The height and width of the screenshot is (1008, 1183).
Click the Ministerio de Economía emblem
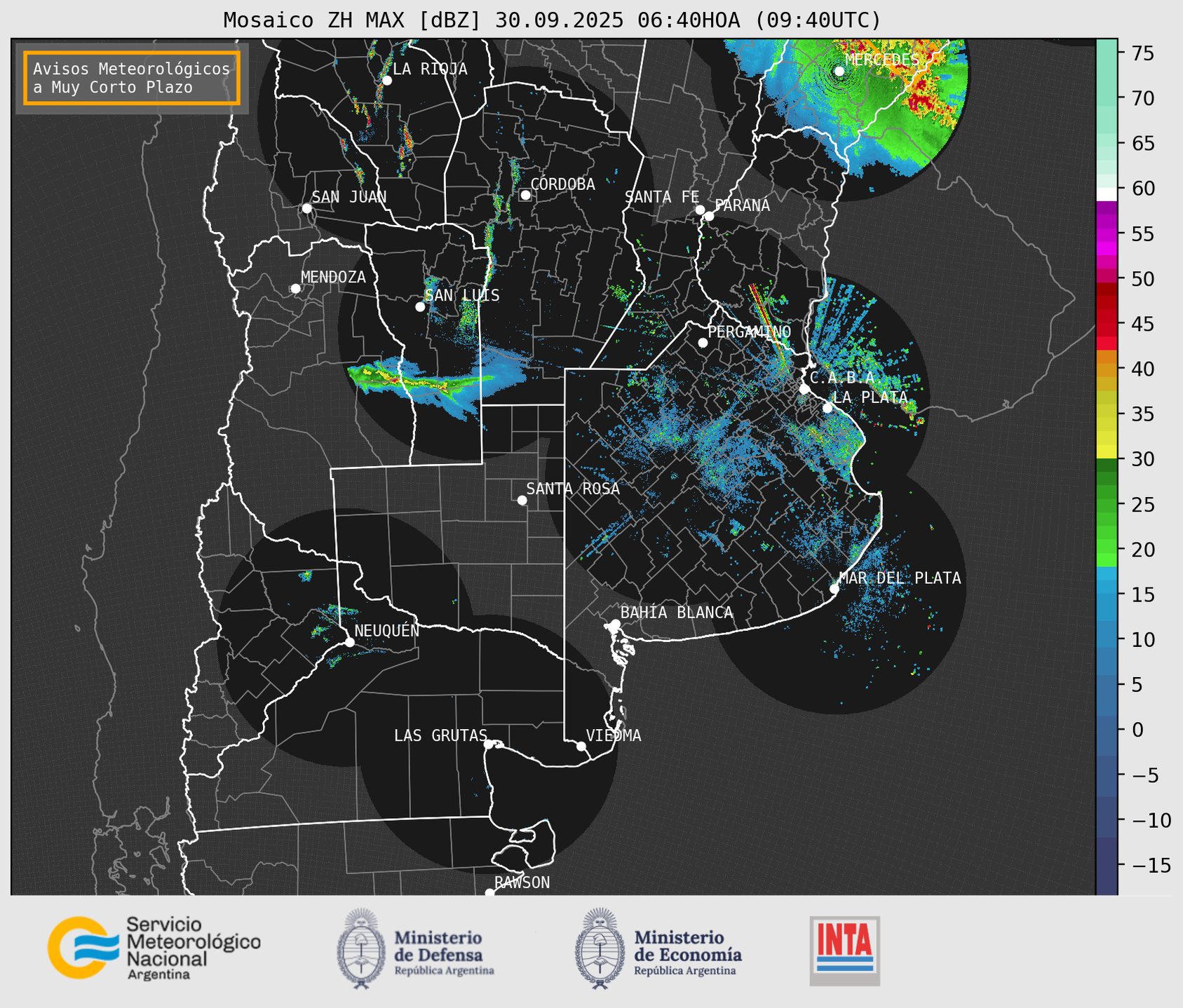[x=600, y=948]
